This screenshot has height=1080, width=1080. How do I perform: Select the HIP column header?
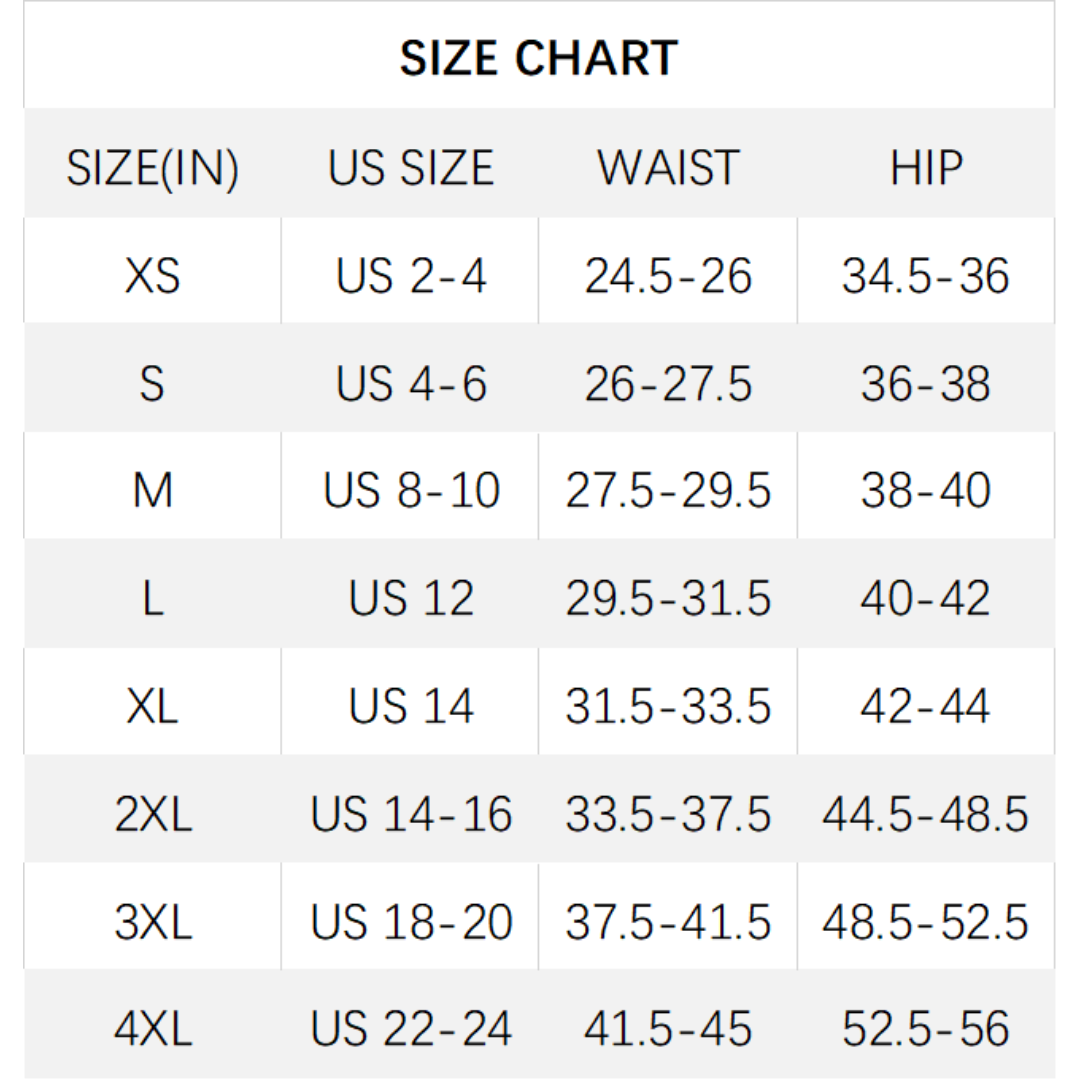click(926, 168)
